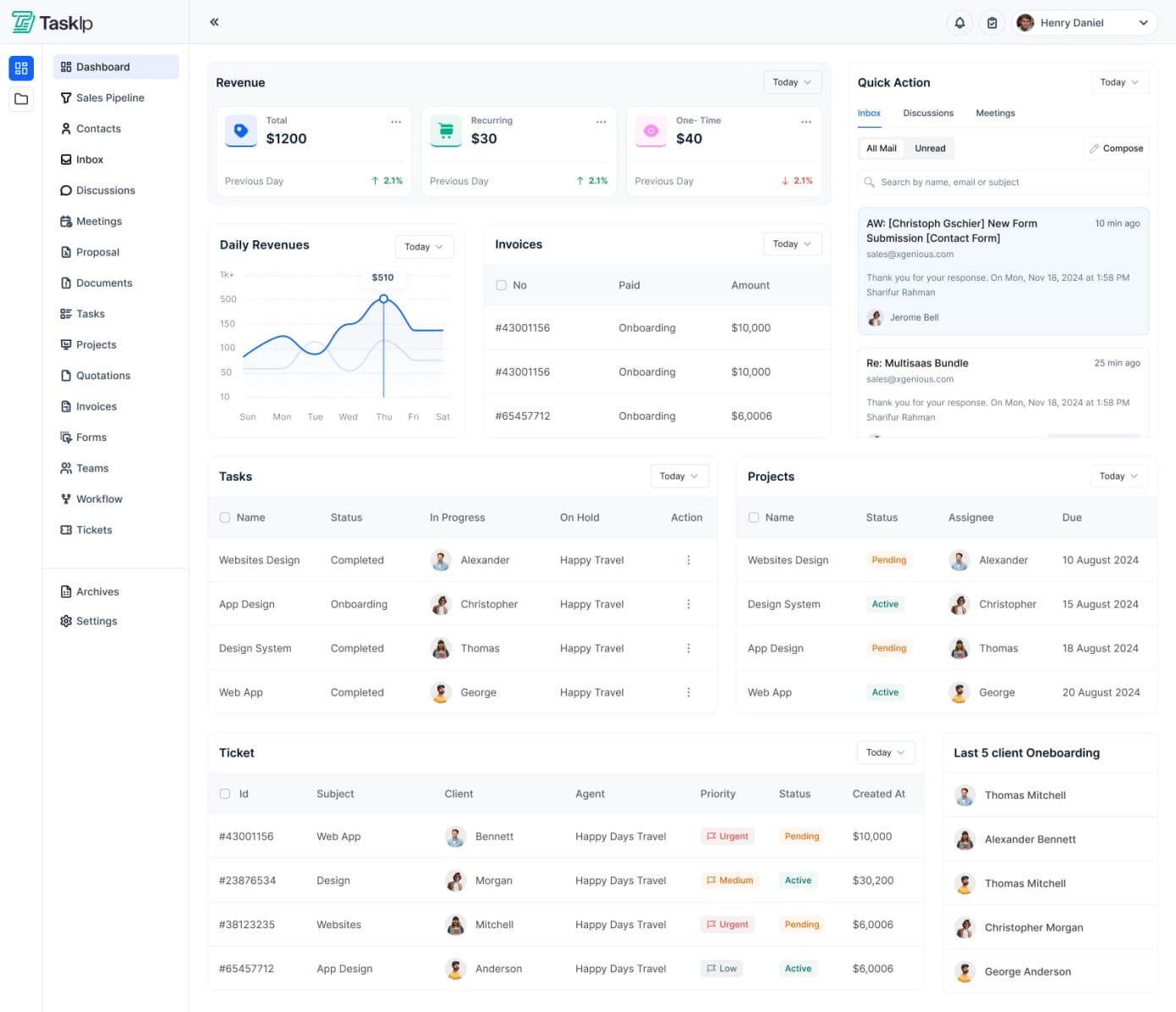This screenshot has width=1176, height=1012.
Task: Click the Sales Pipeline sidebar icon
Action: tap(66, 98)
